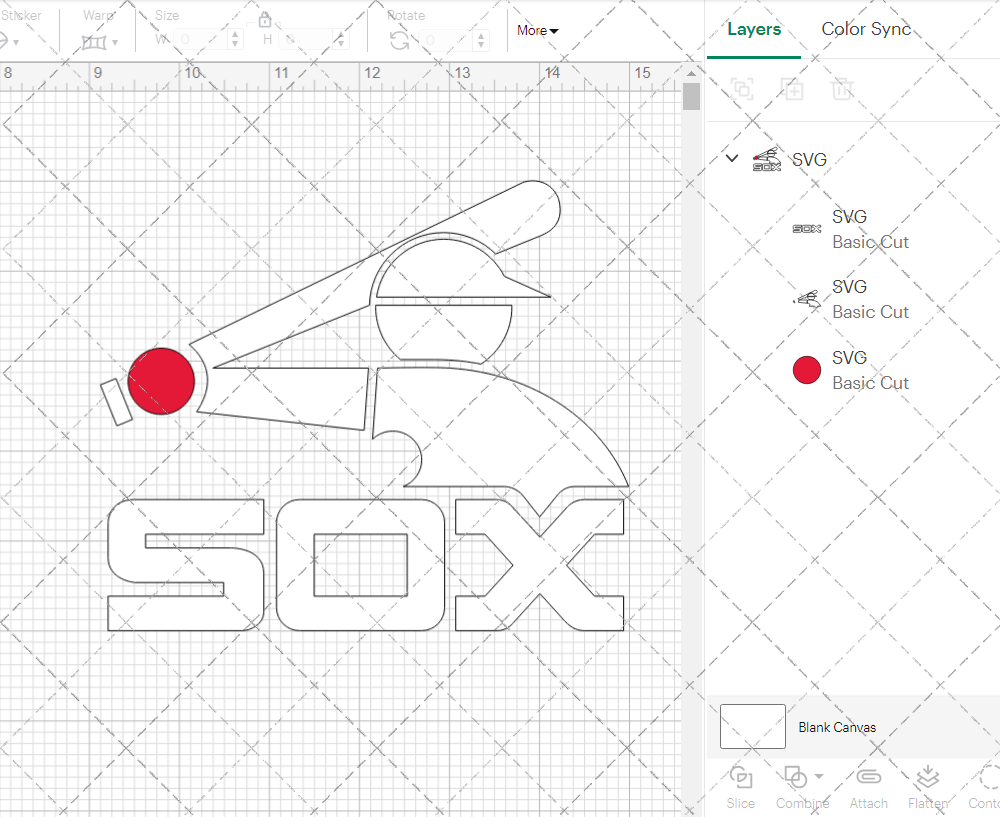
Task: Open the More dropdown menu
Action: click(537, 31)
